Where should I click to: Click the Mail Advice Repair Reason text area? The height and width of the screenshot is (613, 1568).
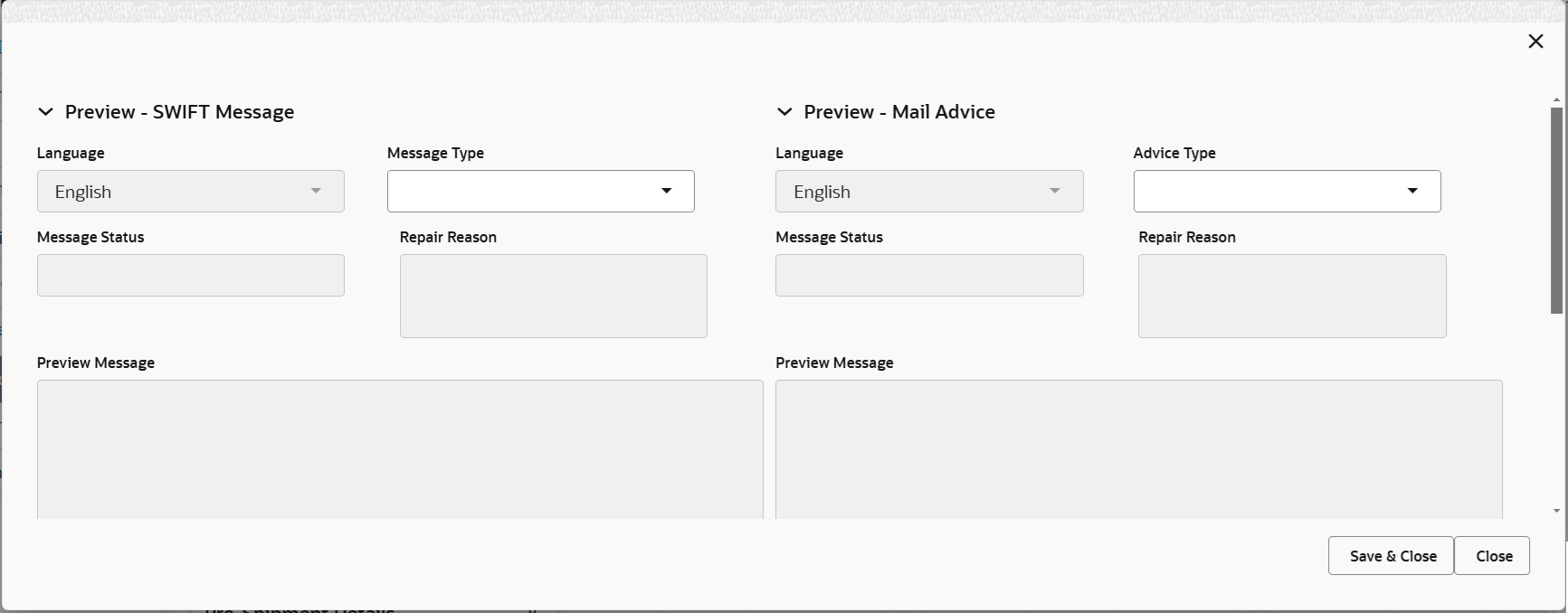[1292, 296]
